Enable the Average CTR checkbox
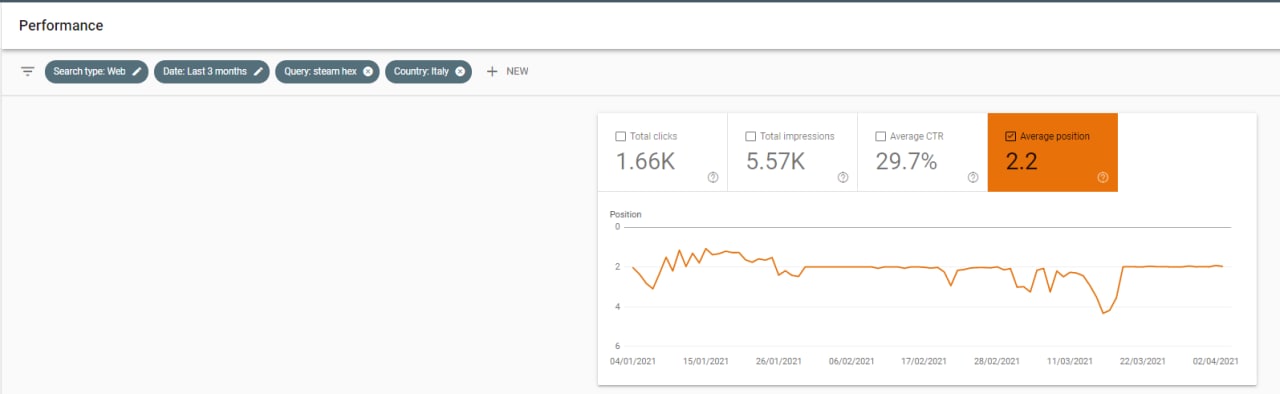 pos(881,136)
